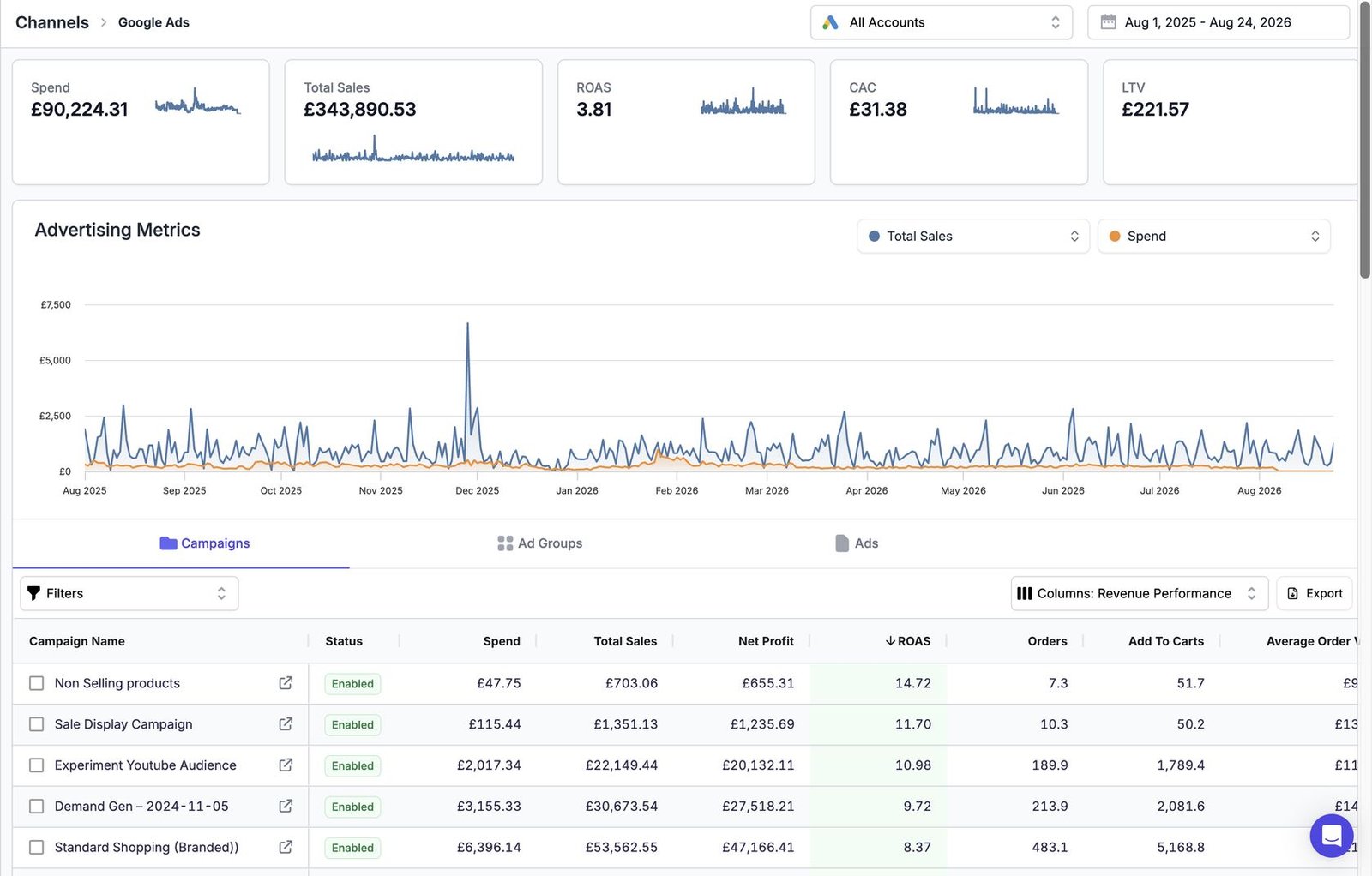
Task: Click the CAC sparkline chart
Action: [x=1016, y=101]
